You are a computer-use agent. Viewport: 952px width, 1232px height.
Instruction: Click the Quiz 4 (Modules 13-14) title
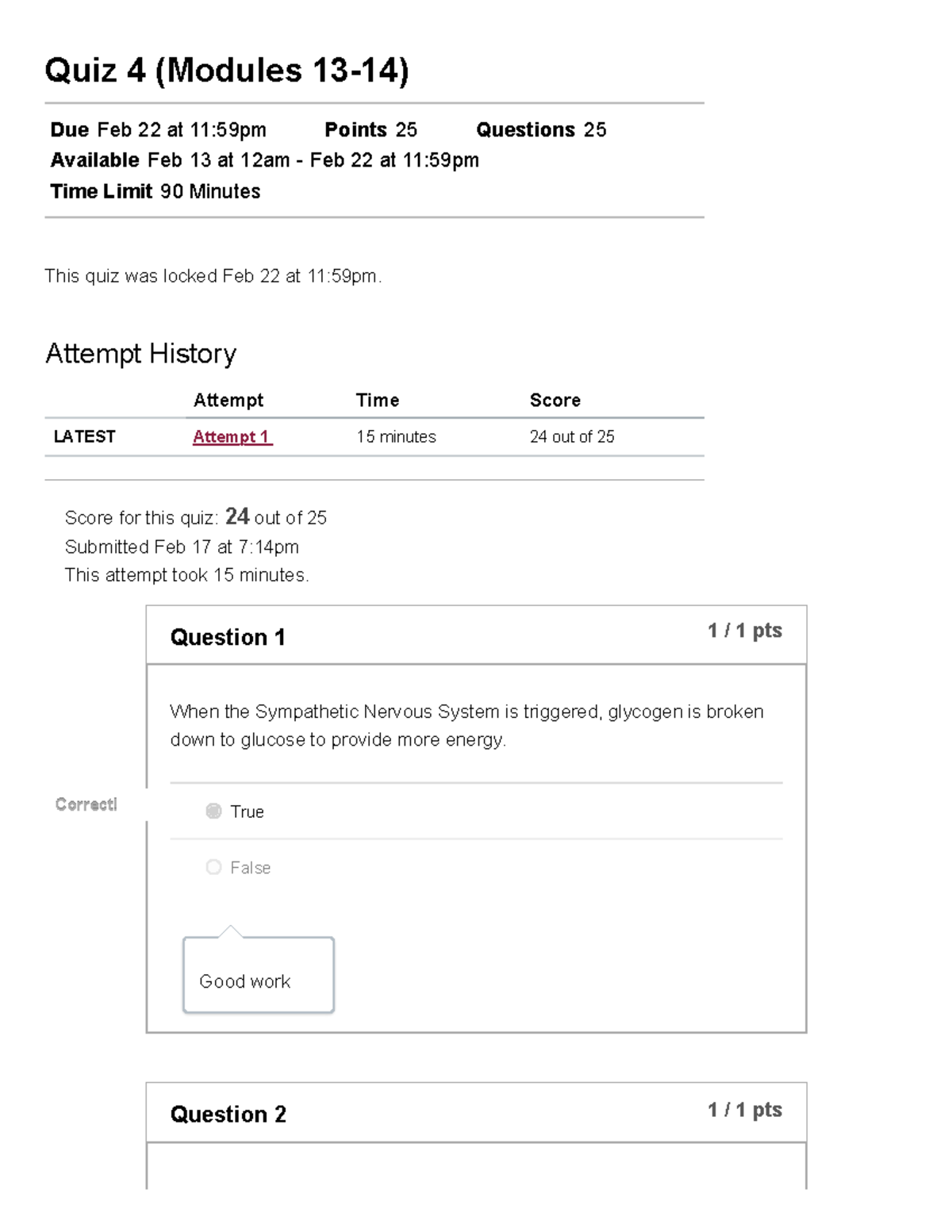[227, 71]
